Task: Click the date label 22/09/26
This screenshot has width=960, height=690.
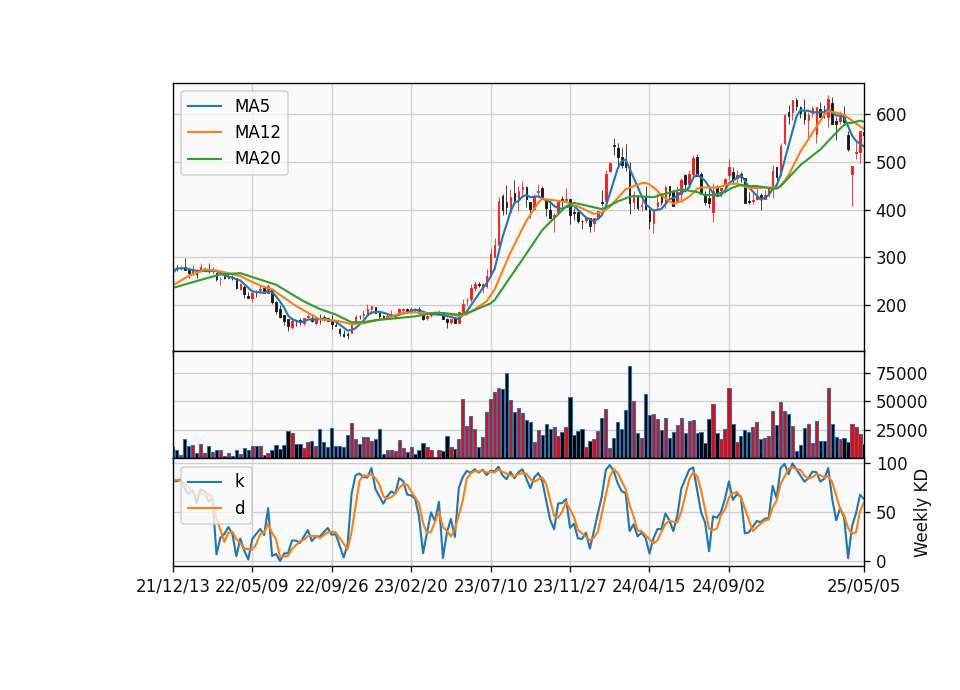Action: (x=332, y=586)
